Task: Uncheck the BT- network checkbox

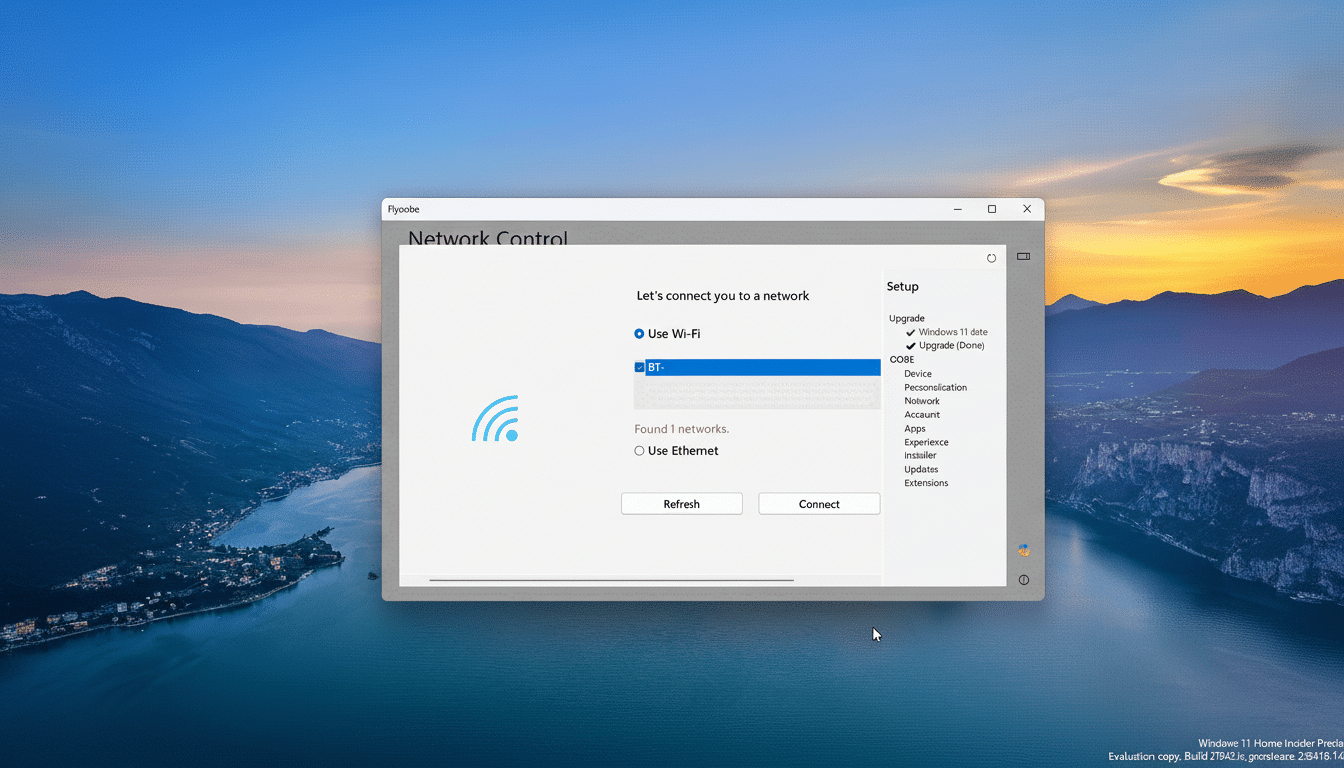Action: (x=640, y=366)
